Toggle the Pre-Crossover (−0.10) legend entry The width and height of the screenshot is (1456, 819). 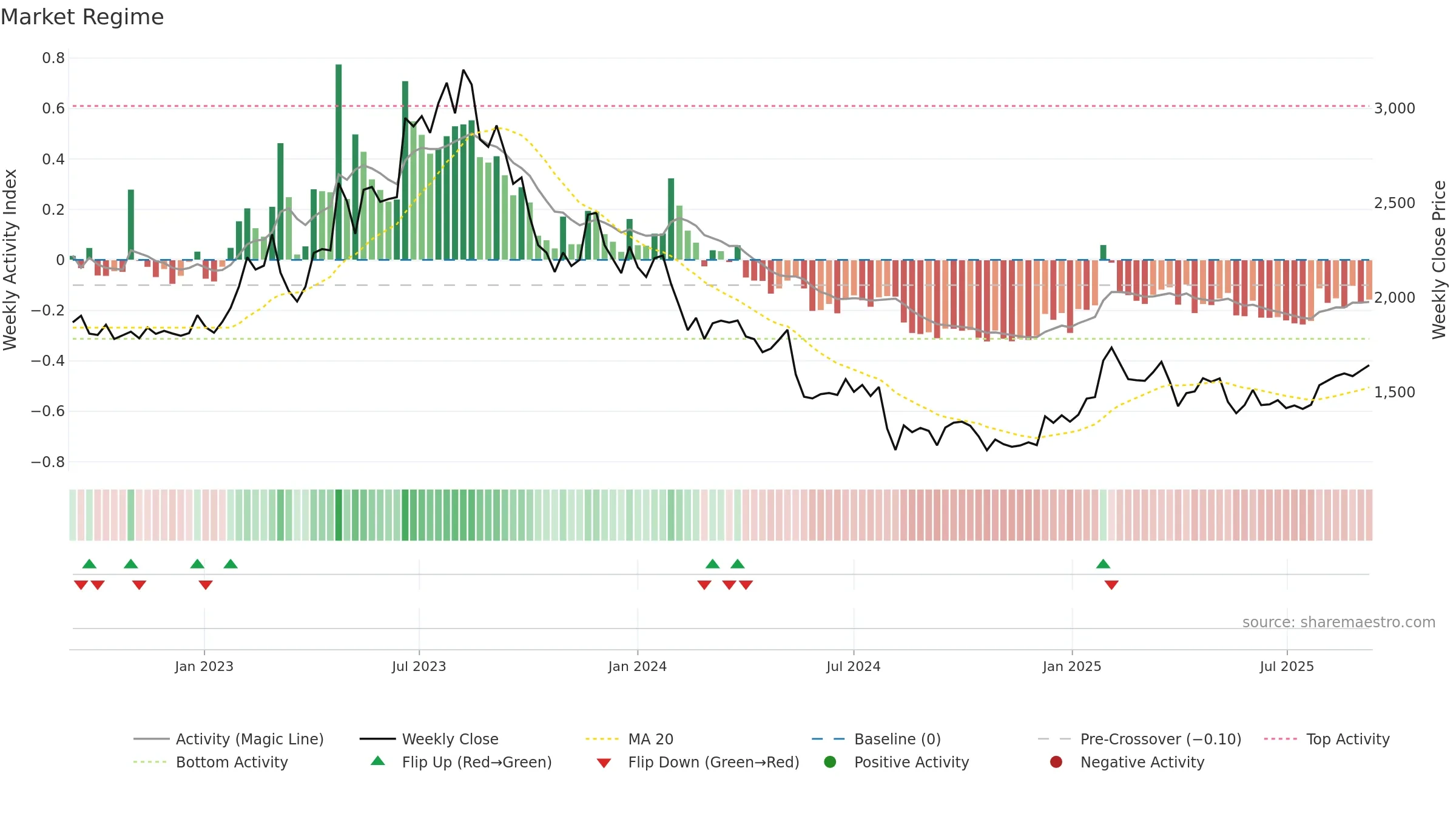tap(1140, 739)
